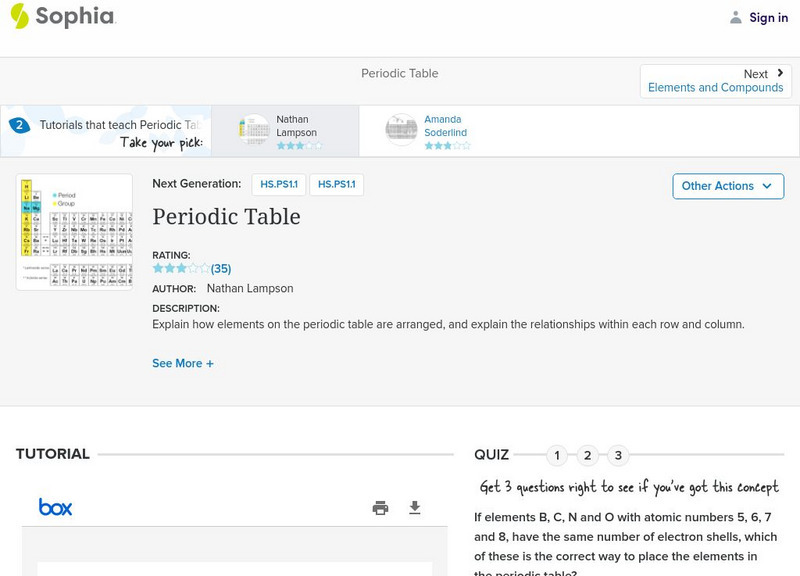Jump to quiz question 2
Screen dimensions: 800x576
[x=588, y=456]
